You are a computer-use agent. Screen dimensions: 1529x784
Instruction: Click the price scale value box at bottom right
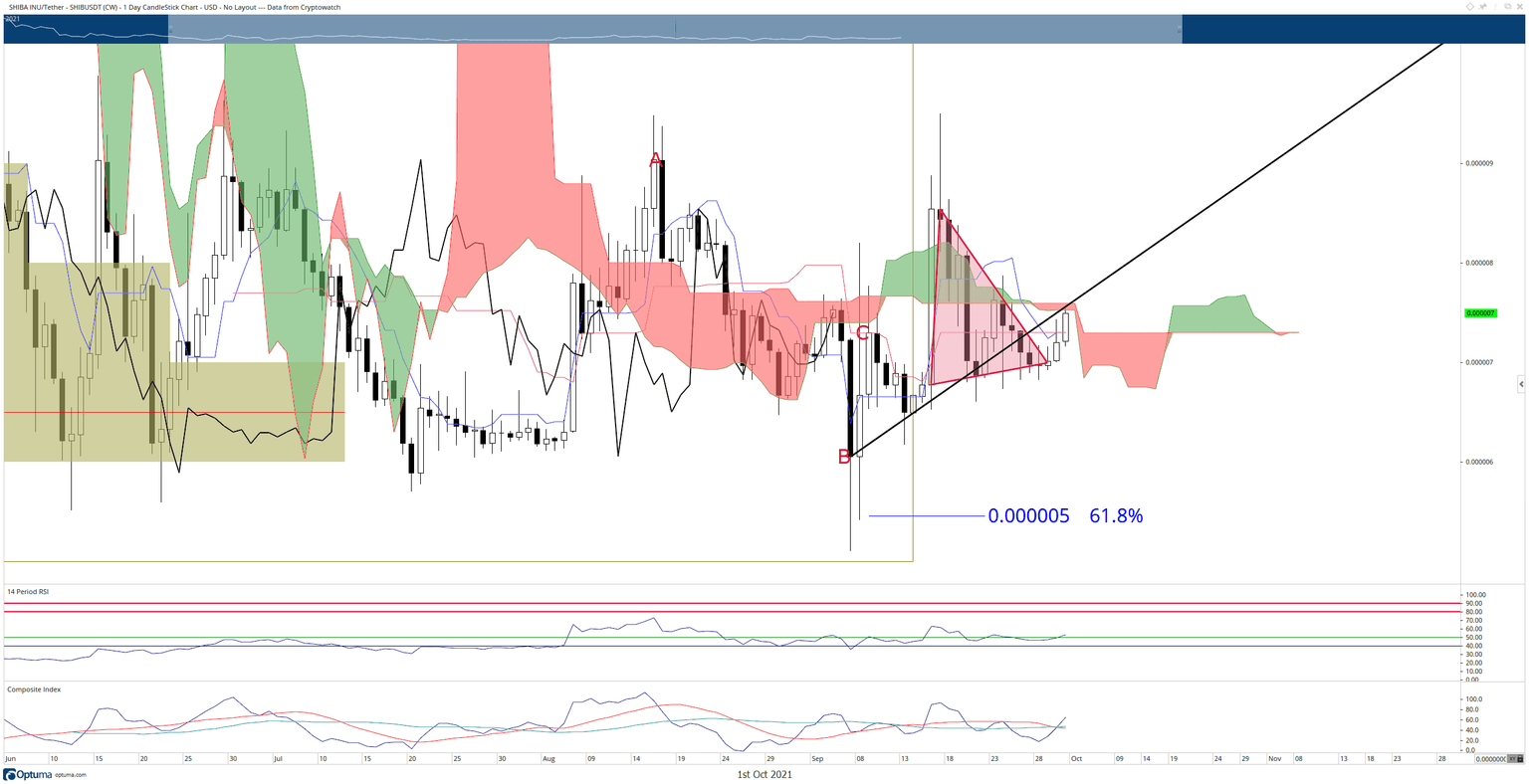1490,759
